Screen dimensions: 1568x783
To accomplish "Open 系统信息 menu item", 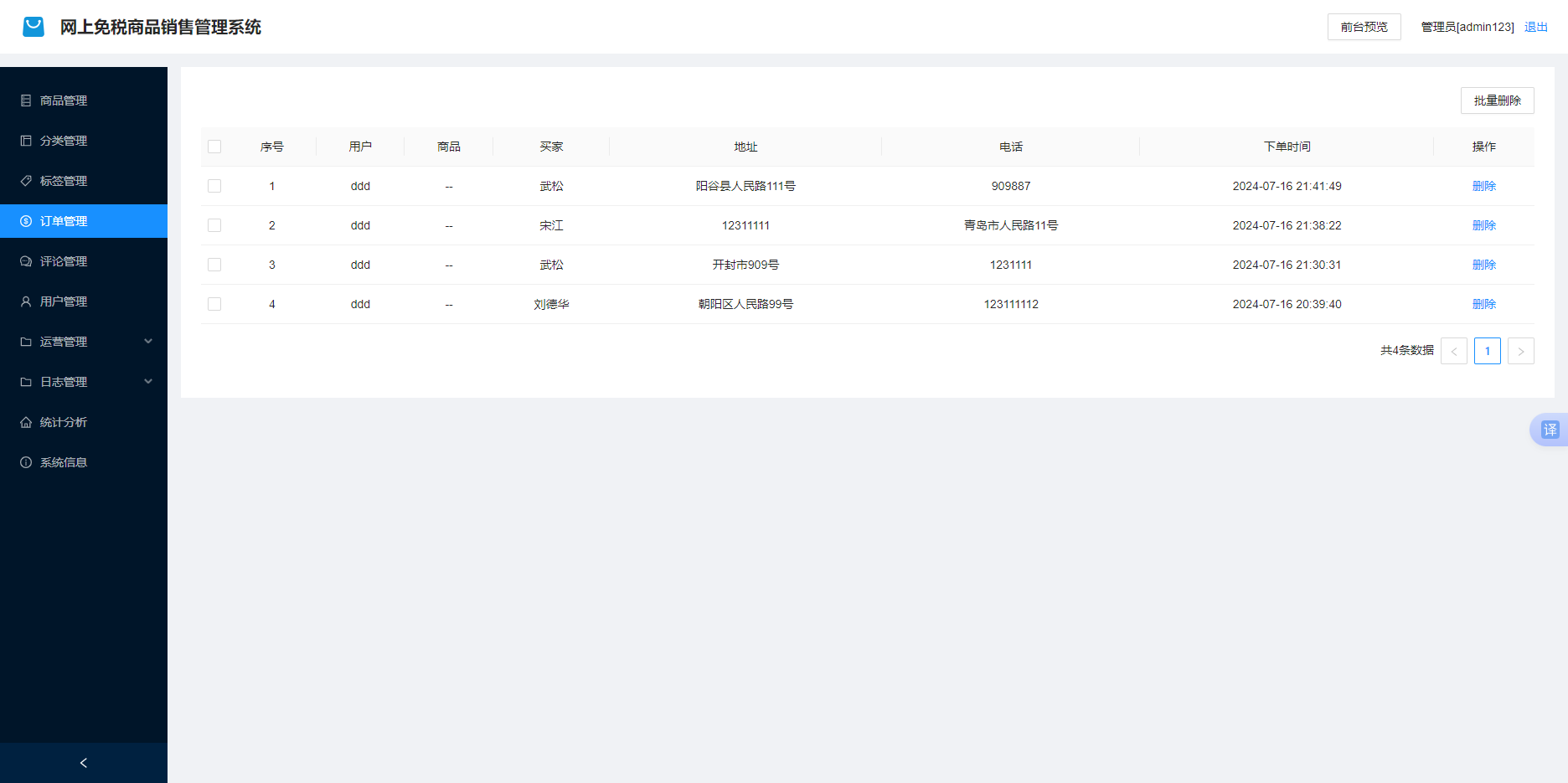I will pyautogui.click(x=84, y=462).
